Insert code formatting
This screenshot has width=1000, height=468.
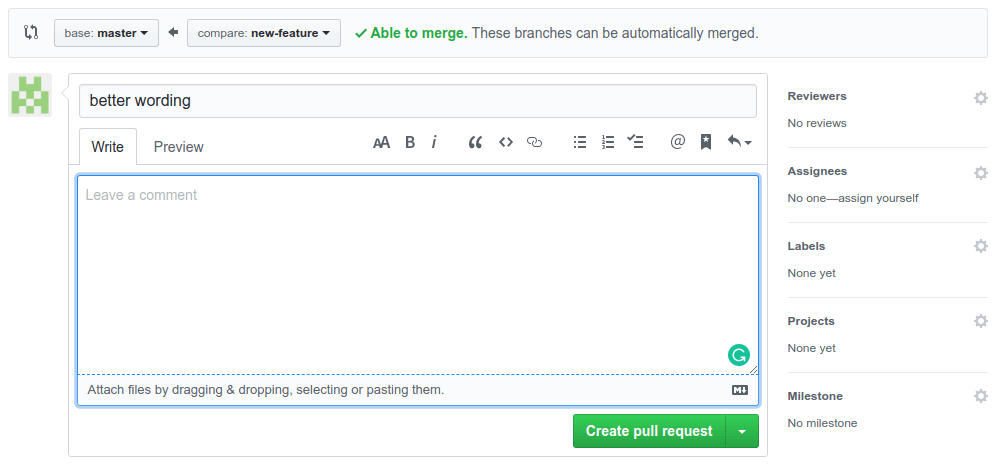pos(506,142)
